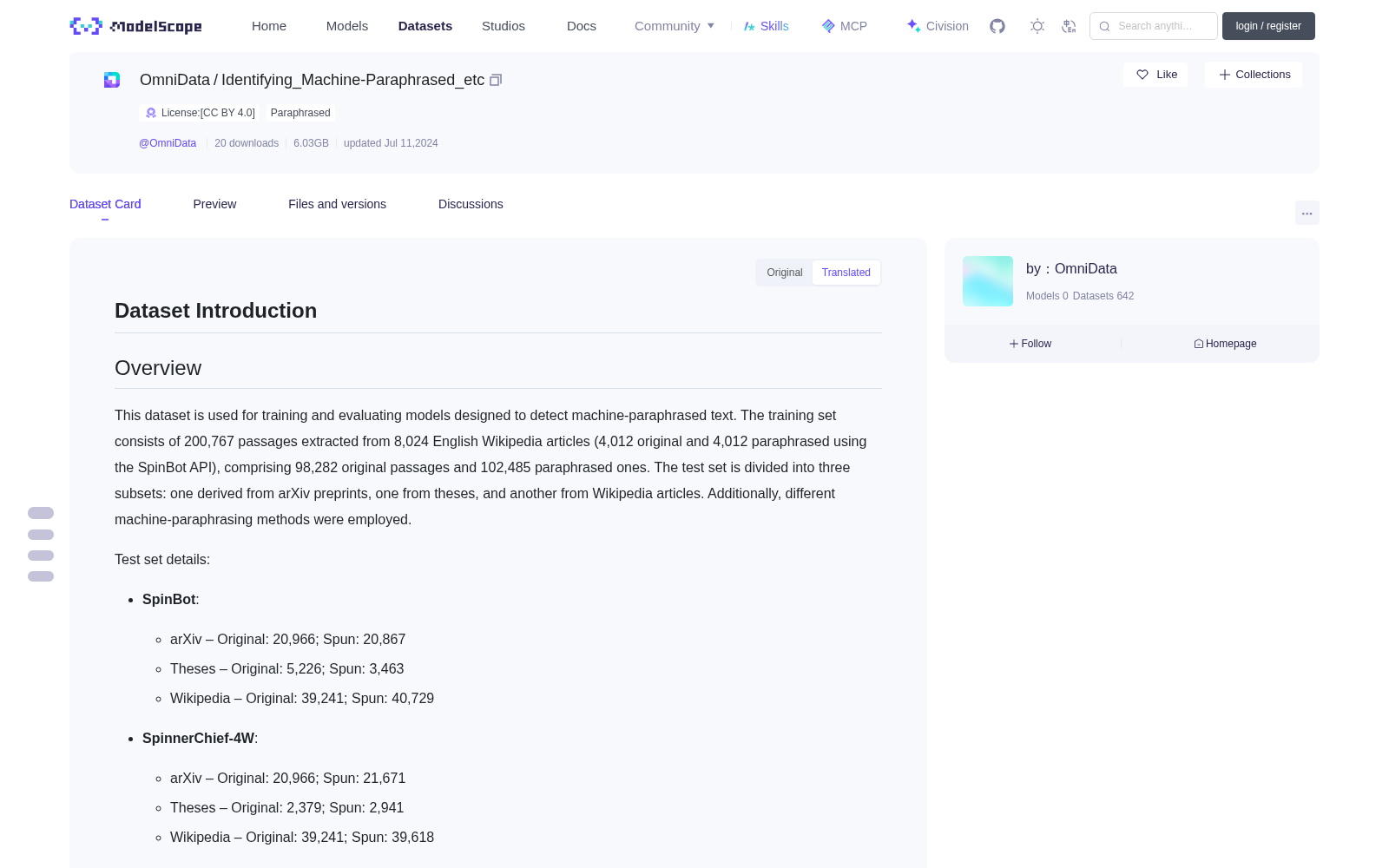Jump to second section in page outline

pyautogui.click(x=41, y=535)
